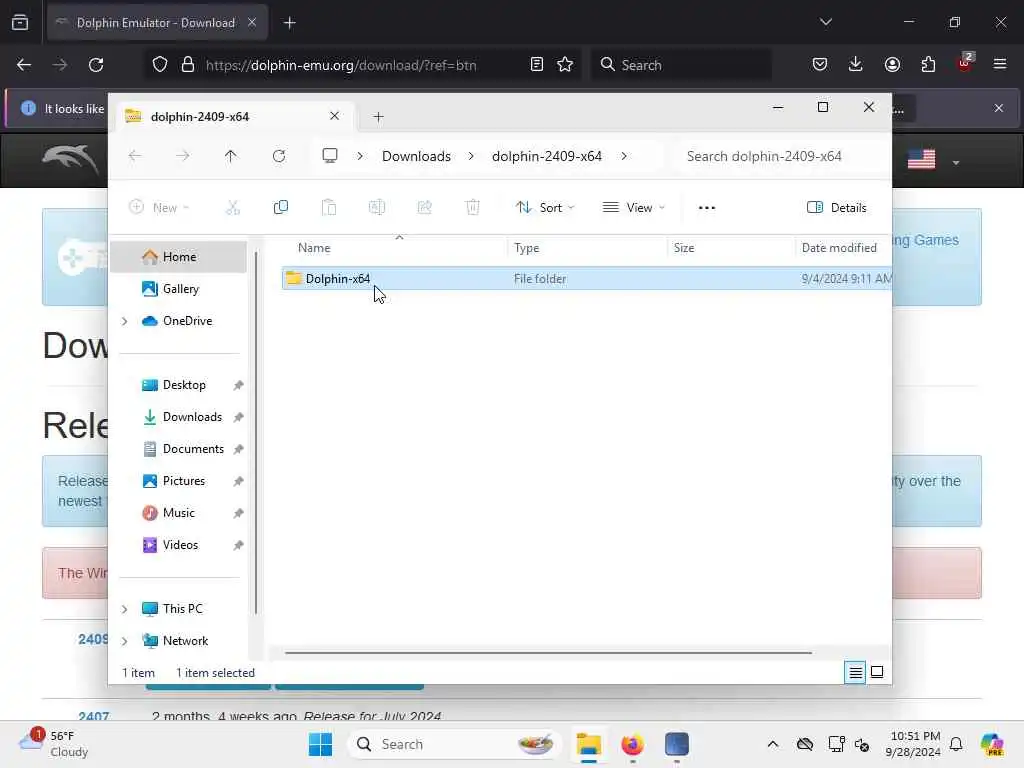Click Downloads breadcrumb in address bar
1024x768 pixels.
tap(416, 156)
